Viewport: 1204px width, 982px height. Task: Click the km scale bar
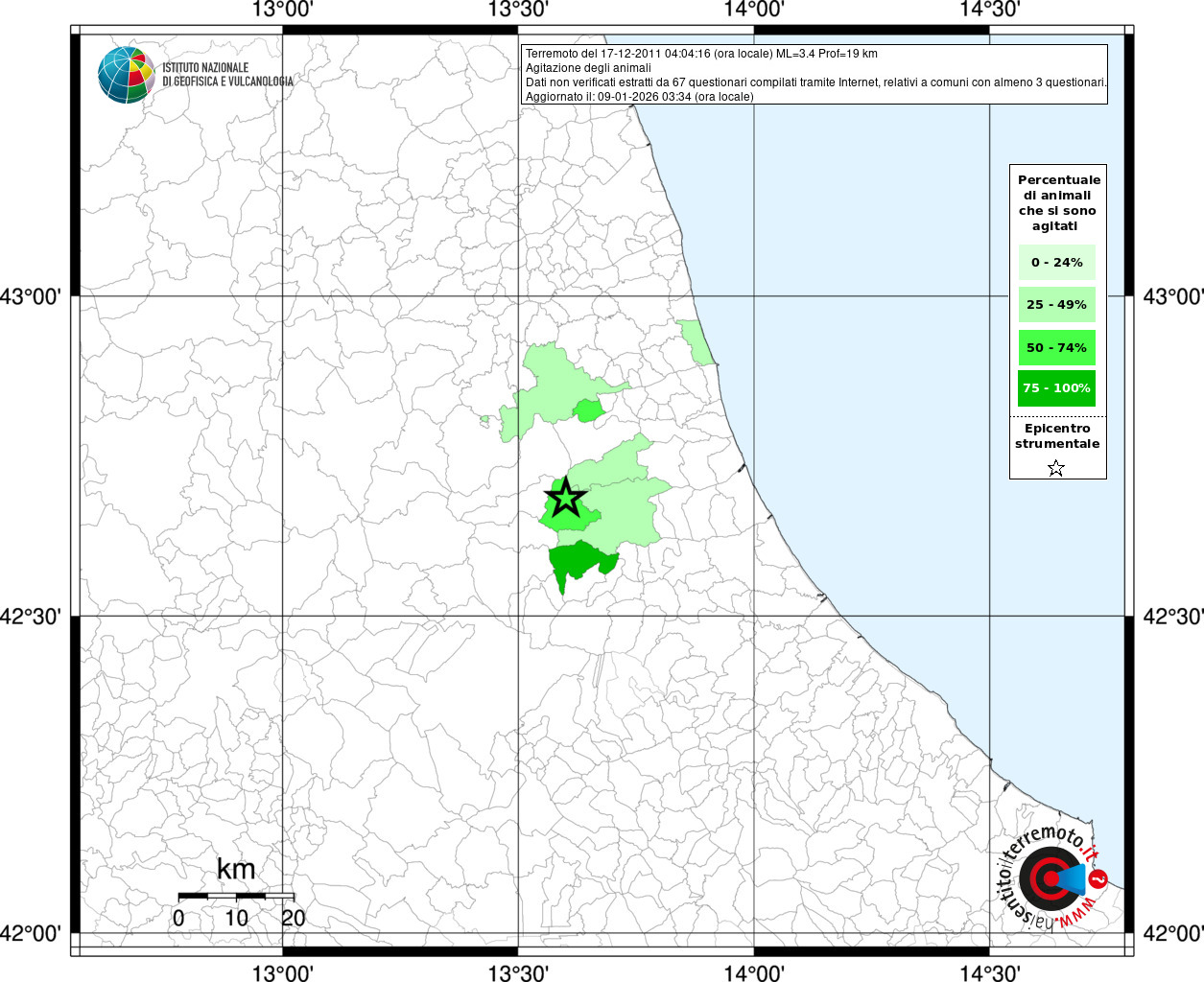(x=236, y=896)
